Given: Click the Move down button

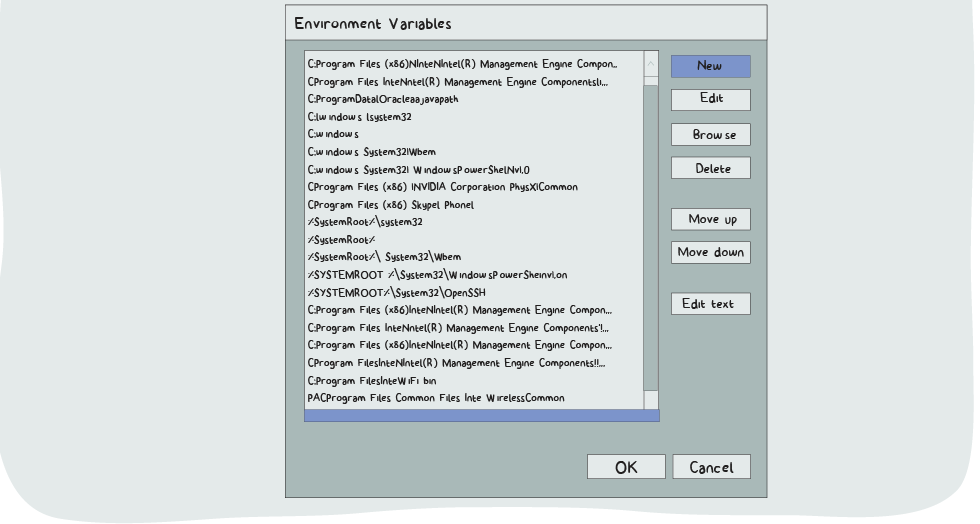Looking at the screenshot, I should click(710, 252).
